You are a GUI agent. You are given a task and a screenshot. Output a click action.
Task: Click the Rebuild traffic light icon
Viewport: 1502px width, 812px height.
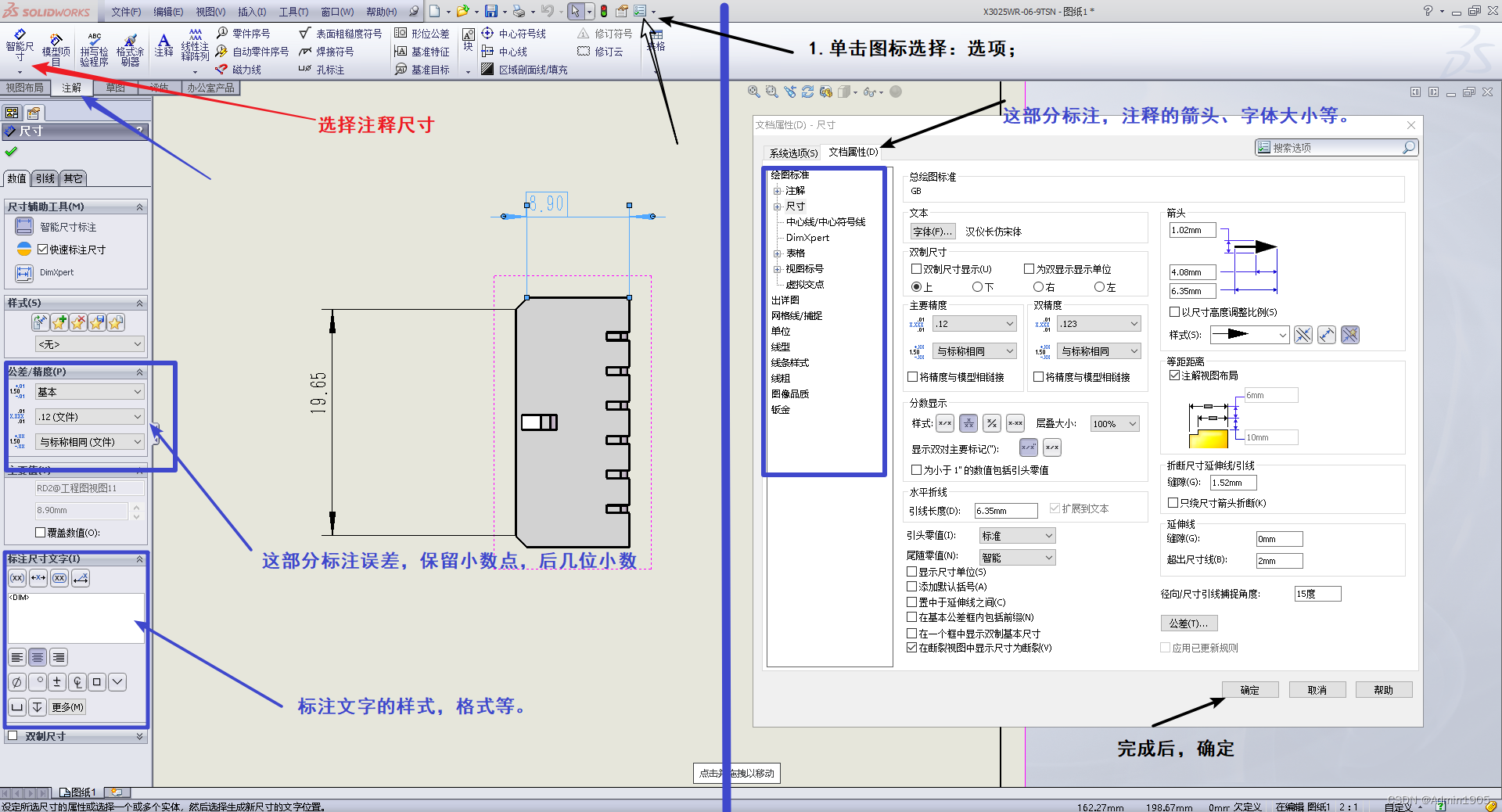tap(604, 11)
